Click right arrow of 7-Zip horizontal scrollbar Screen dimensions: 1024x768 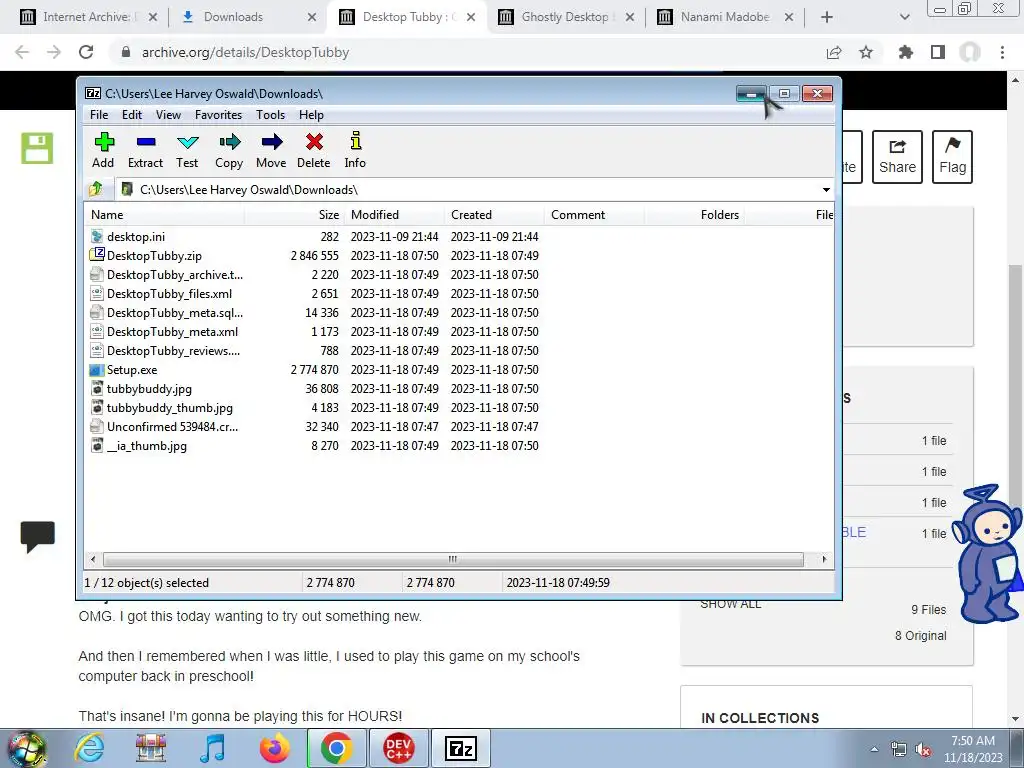(x=824, y=559)
